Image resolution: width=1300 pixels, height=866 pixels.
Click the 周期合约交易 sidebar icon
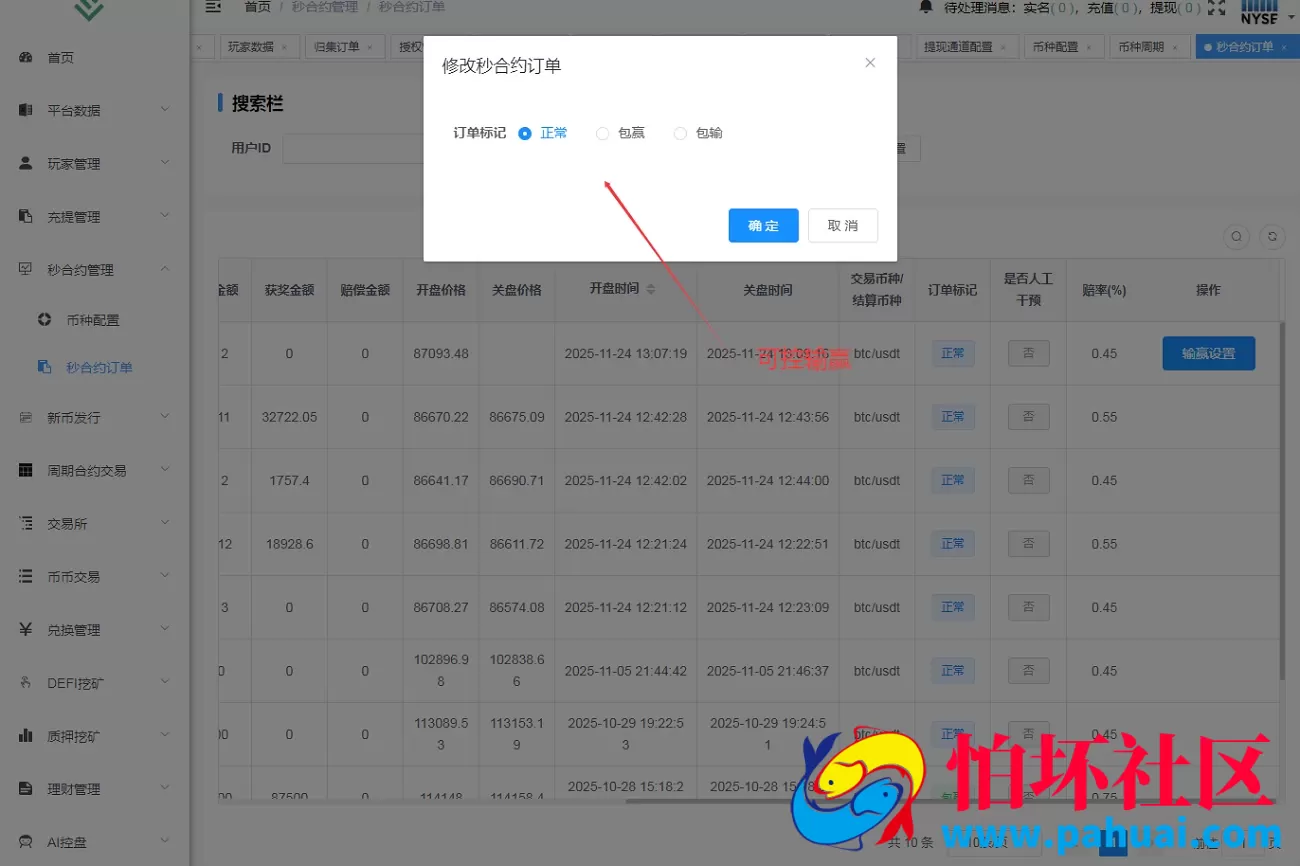click(26, 470)
